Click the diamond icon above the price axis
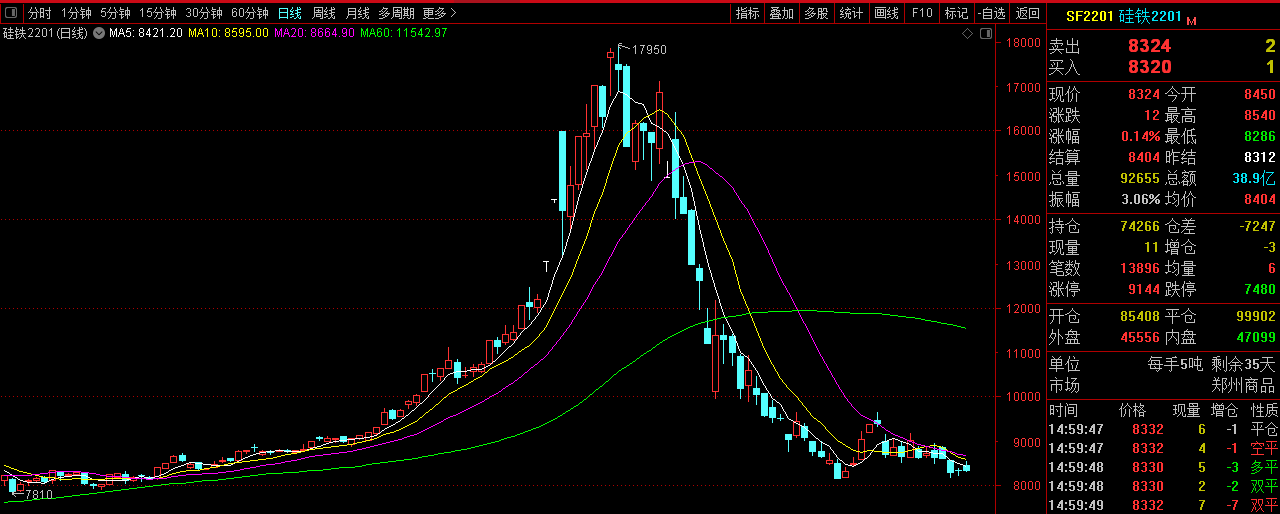Screen dimensions: 1280x514 click(967, 33)
